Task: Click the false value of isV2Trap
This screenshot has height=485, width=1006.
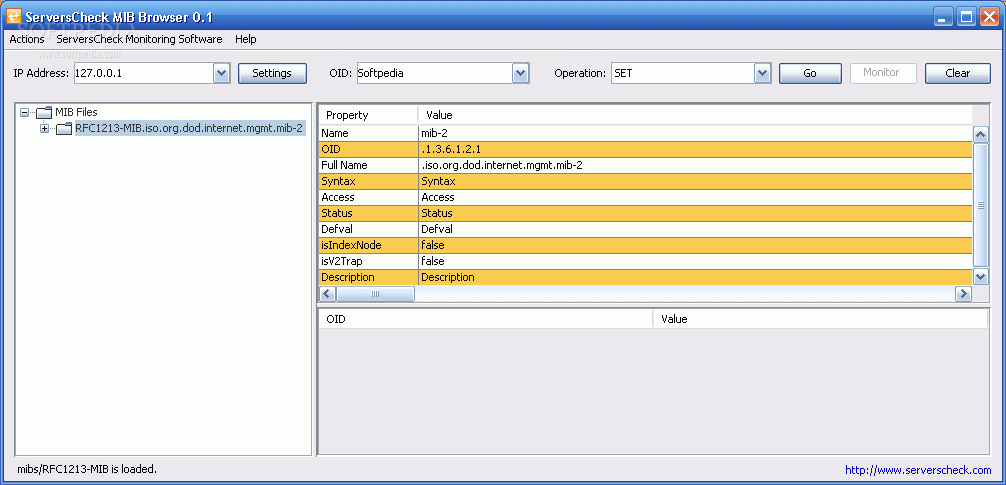Action: coord(695,262)
